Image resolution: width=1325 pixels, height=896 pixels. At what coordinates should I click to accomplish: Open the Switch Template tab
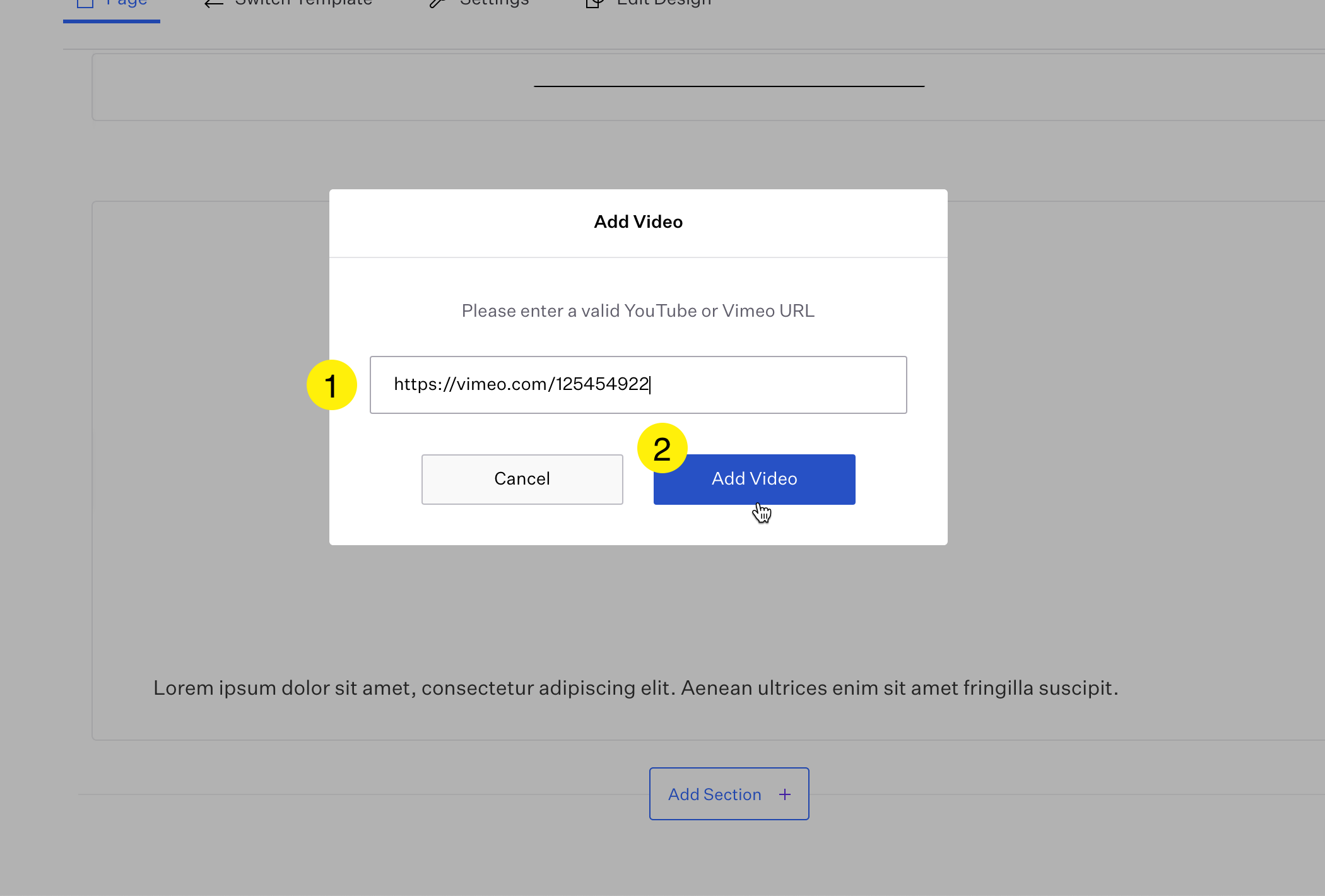point(303,4)
